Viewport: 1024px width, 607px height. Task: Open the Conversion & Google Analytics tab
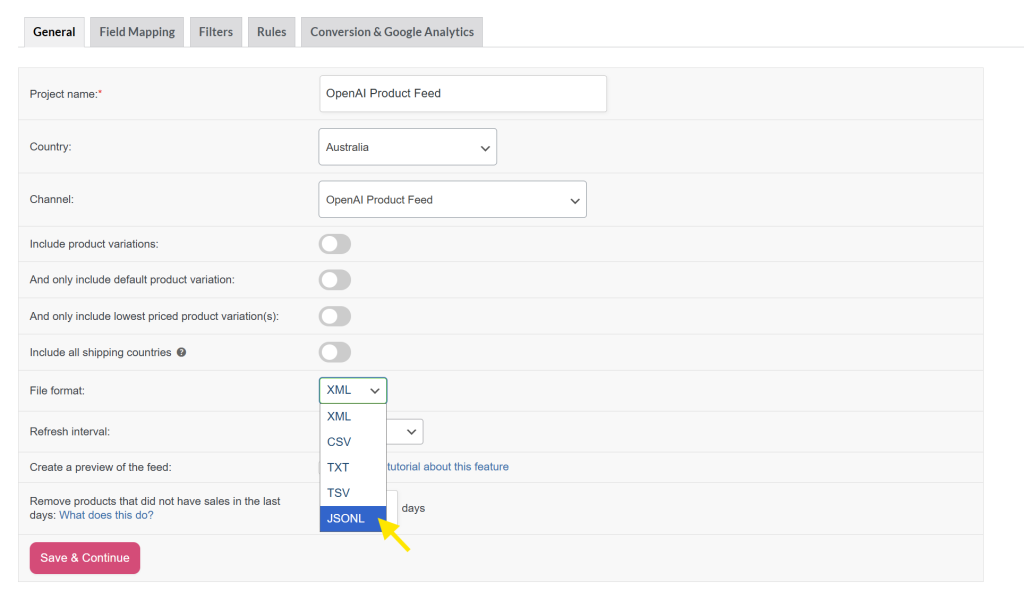(391, 31)
